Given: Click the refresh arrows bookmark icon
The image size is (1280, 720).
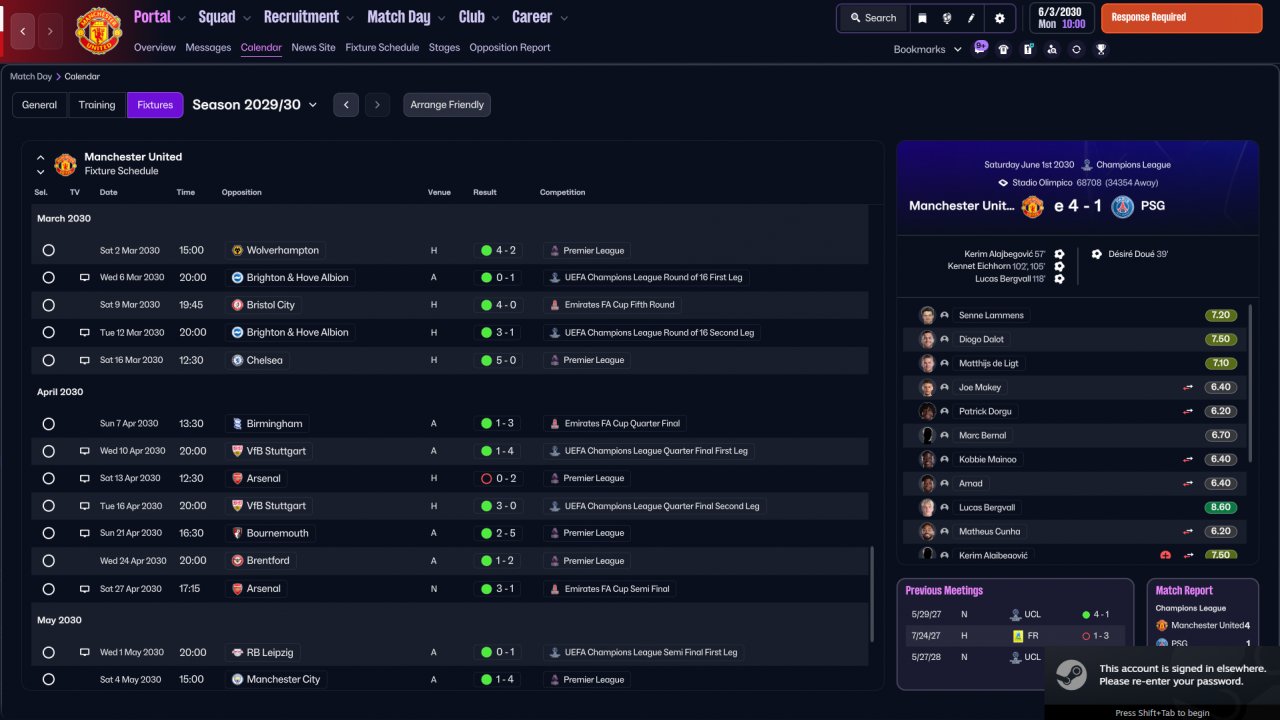Looking at the screenshot, I should pos(1076,49).
